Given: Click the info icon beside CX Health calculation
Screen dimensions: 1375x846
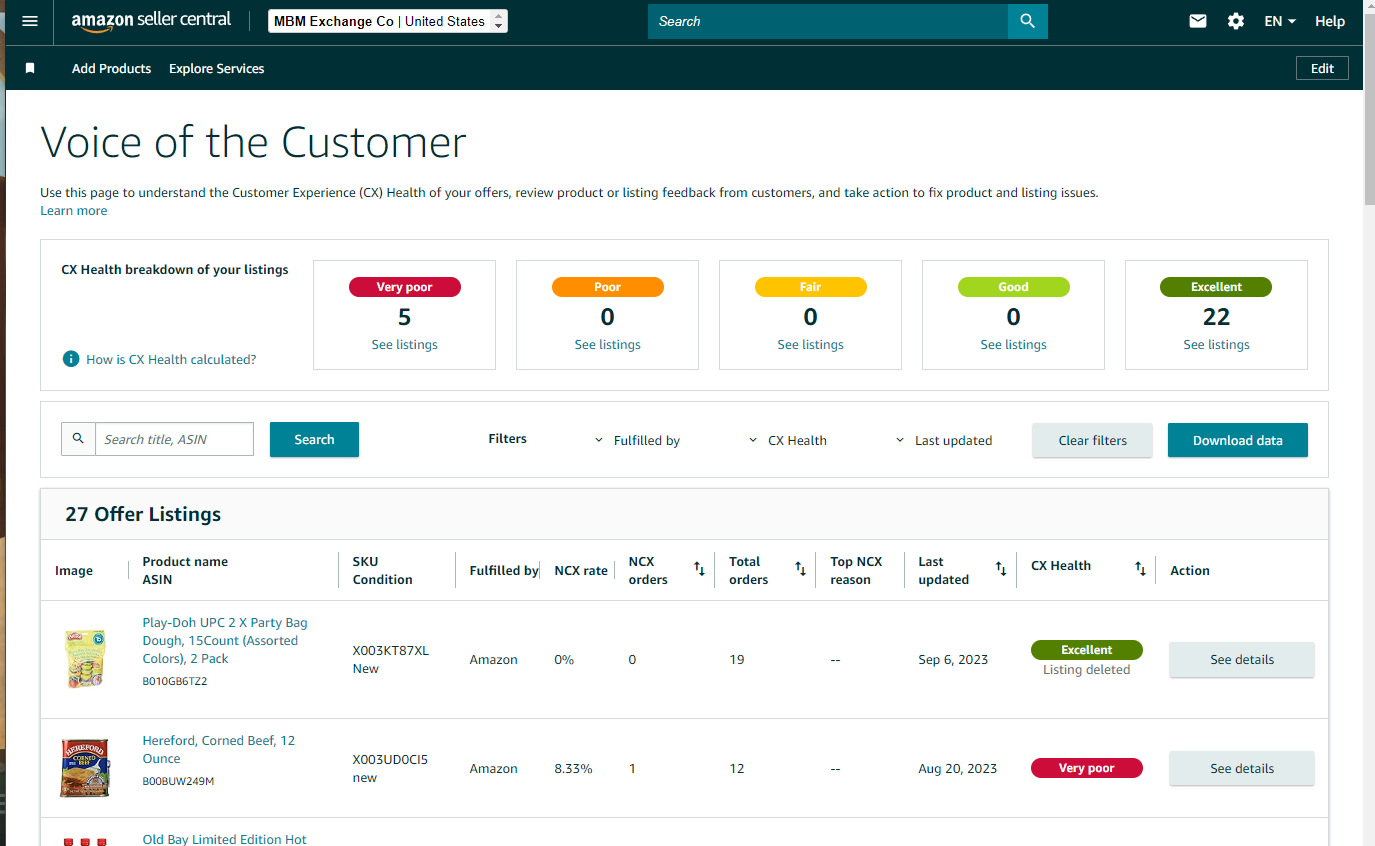Looking at the screenshot, I should [x=71, y=359].
